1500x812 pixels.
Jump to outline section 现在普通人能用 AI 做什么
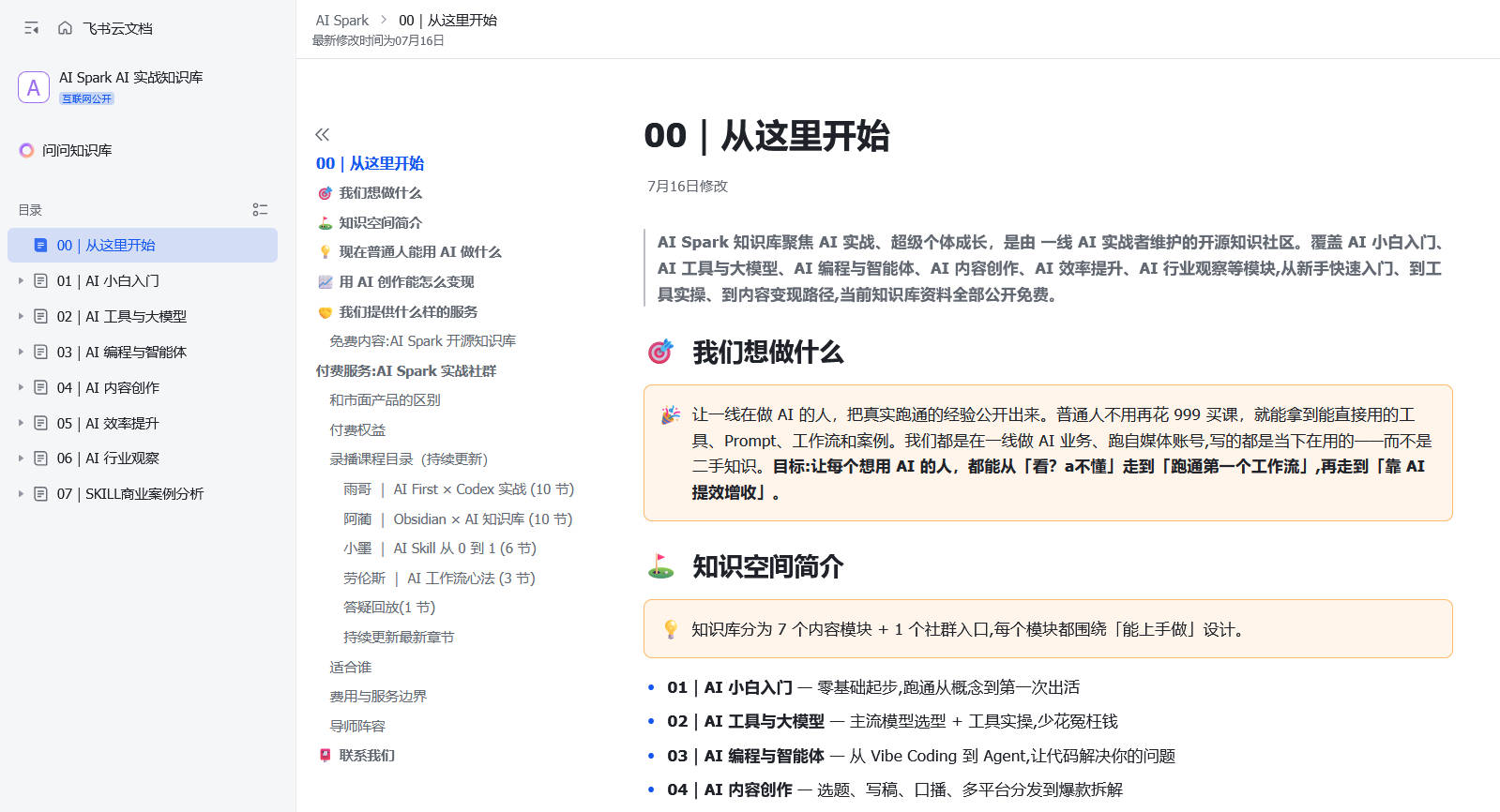tap(420, 252)
